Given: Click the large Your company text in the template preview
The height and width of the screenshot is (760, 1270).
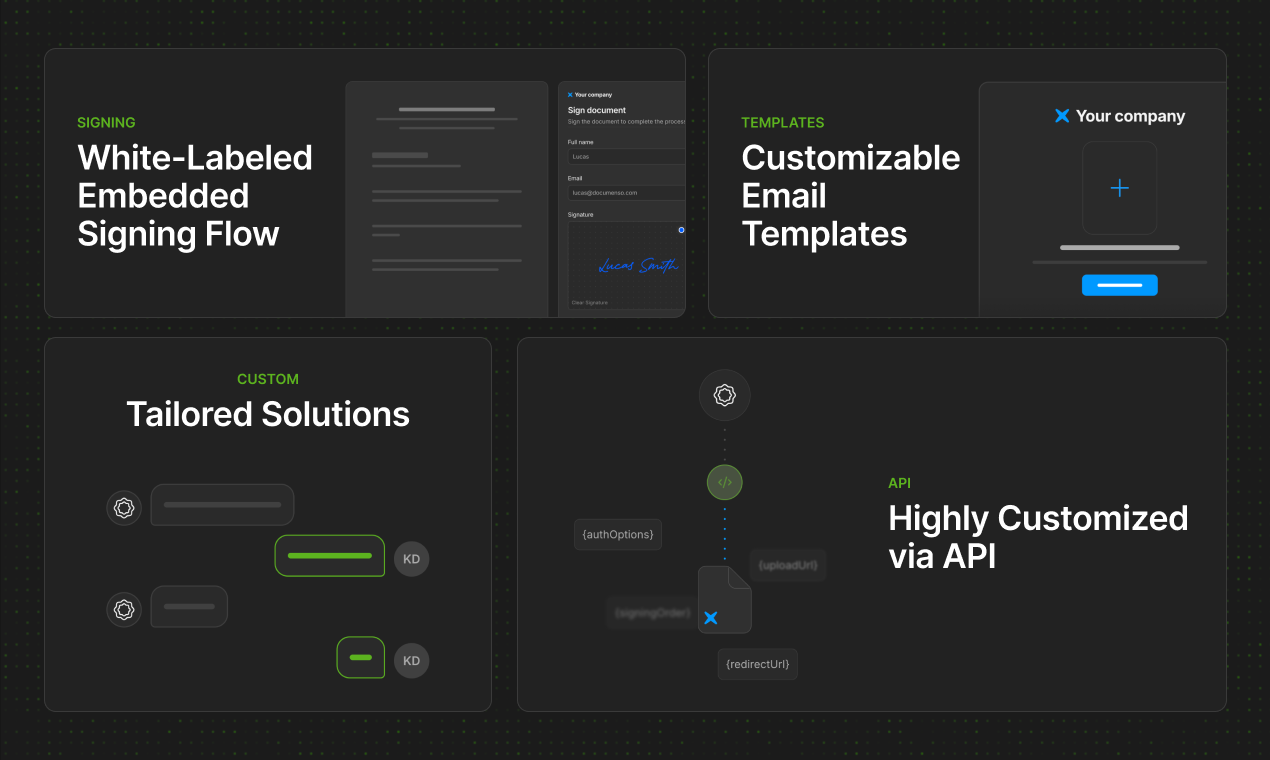Looking at the screenshot, I should (1131, 116).
